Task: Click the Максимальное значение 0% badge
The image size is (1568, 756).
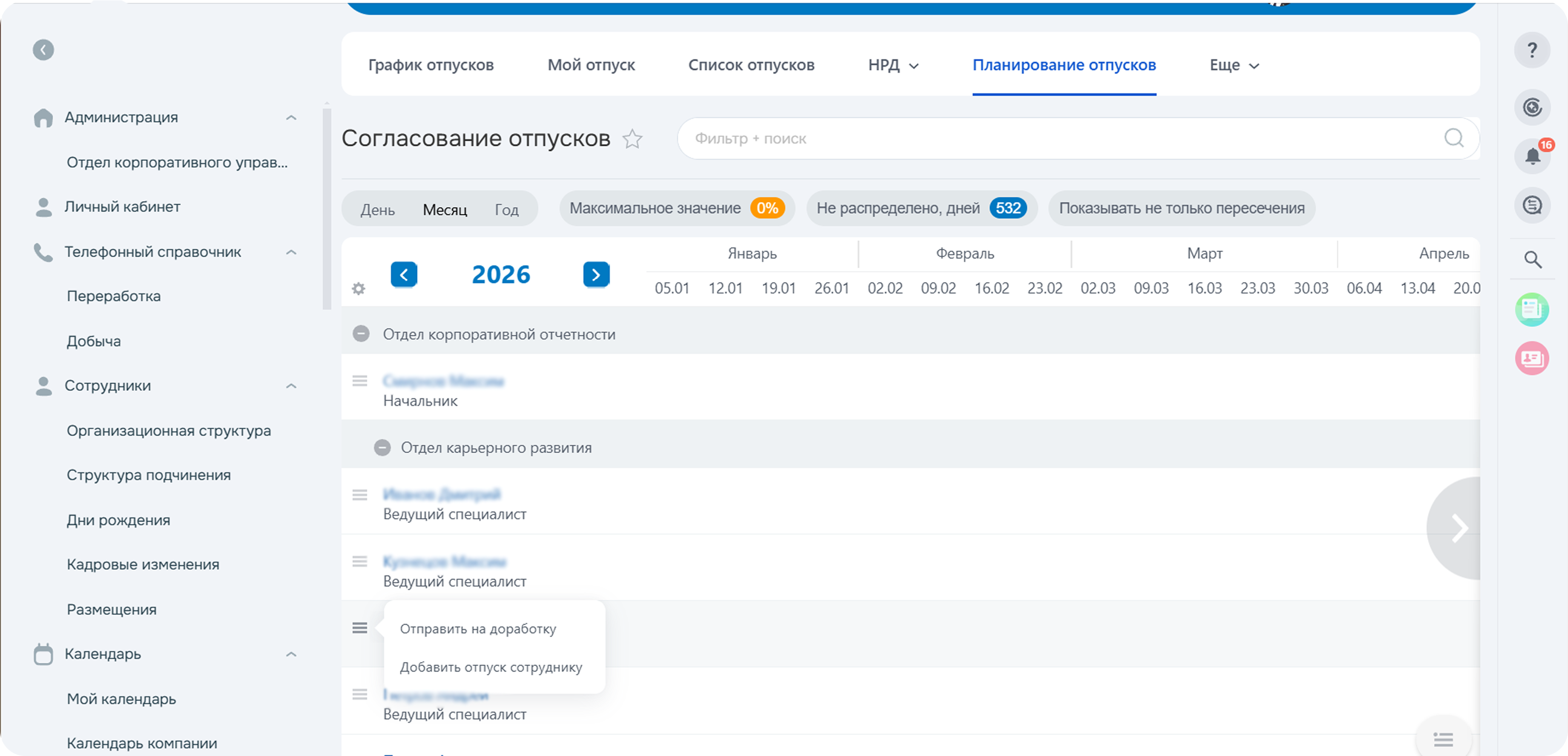Action: click(x=677, y=207)
